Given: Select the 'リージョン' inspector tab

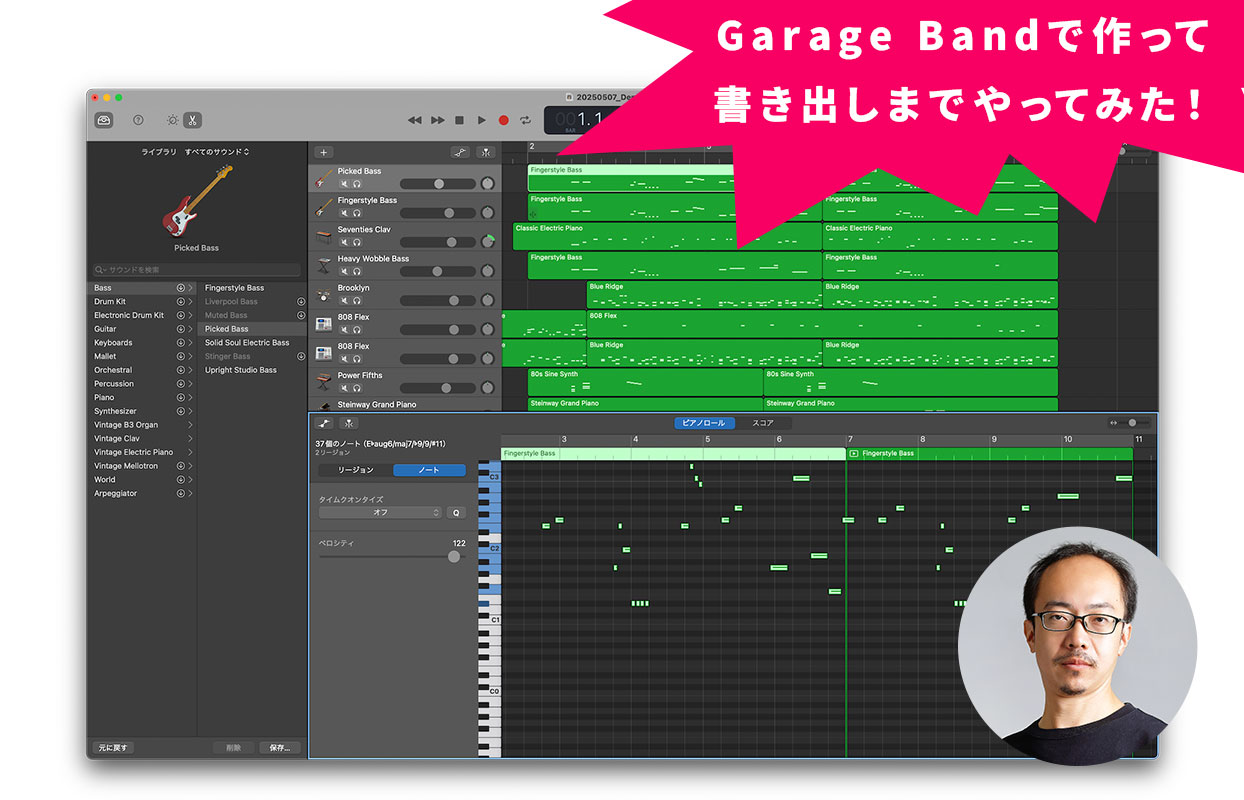Looking at the screenshot, I should click(x=356, y=470).
